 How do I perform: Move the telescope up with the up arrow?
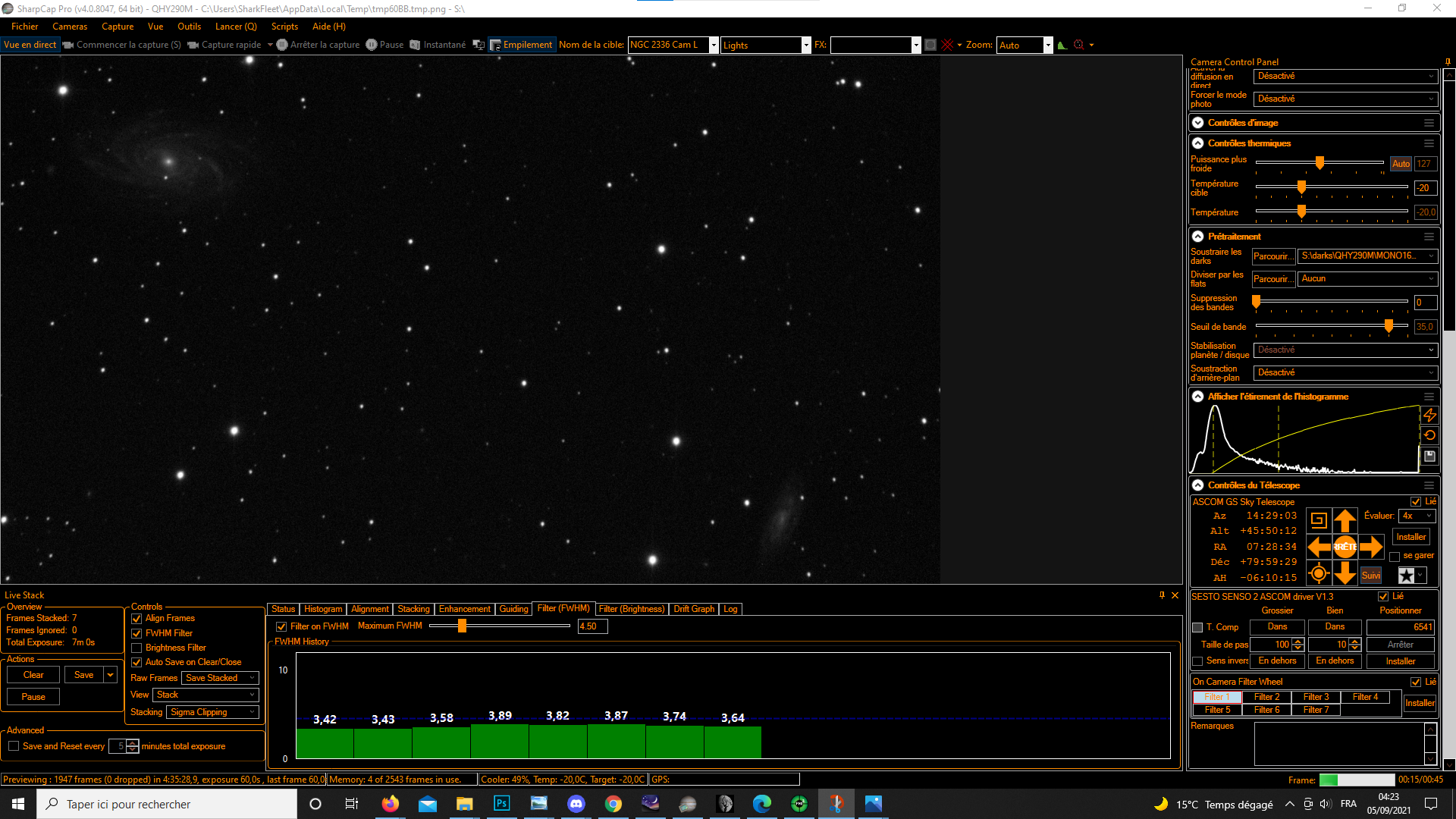click(x=1345, y=520)
